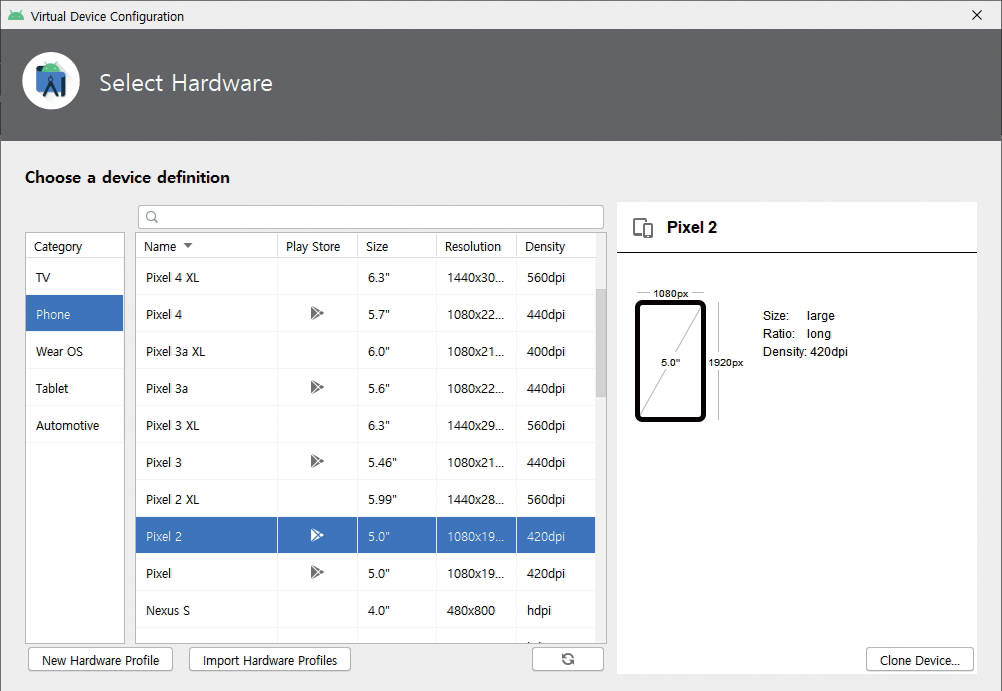Click the Android Studio logo in the header
The height and width of the screenshot is (691, 1002).
click(x=51, y=81)
